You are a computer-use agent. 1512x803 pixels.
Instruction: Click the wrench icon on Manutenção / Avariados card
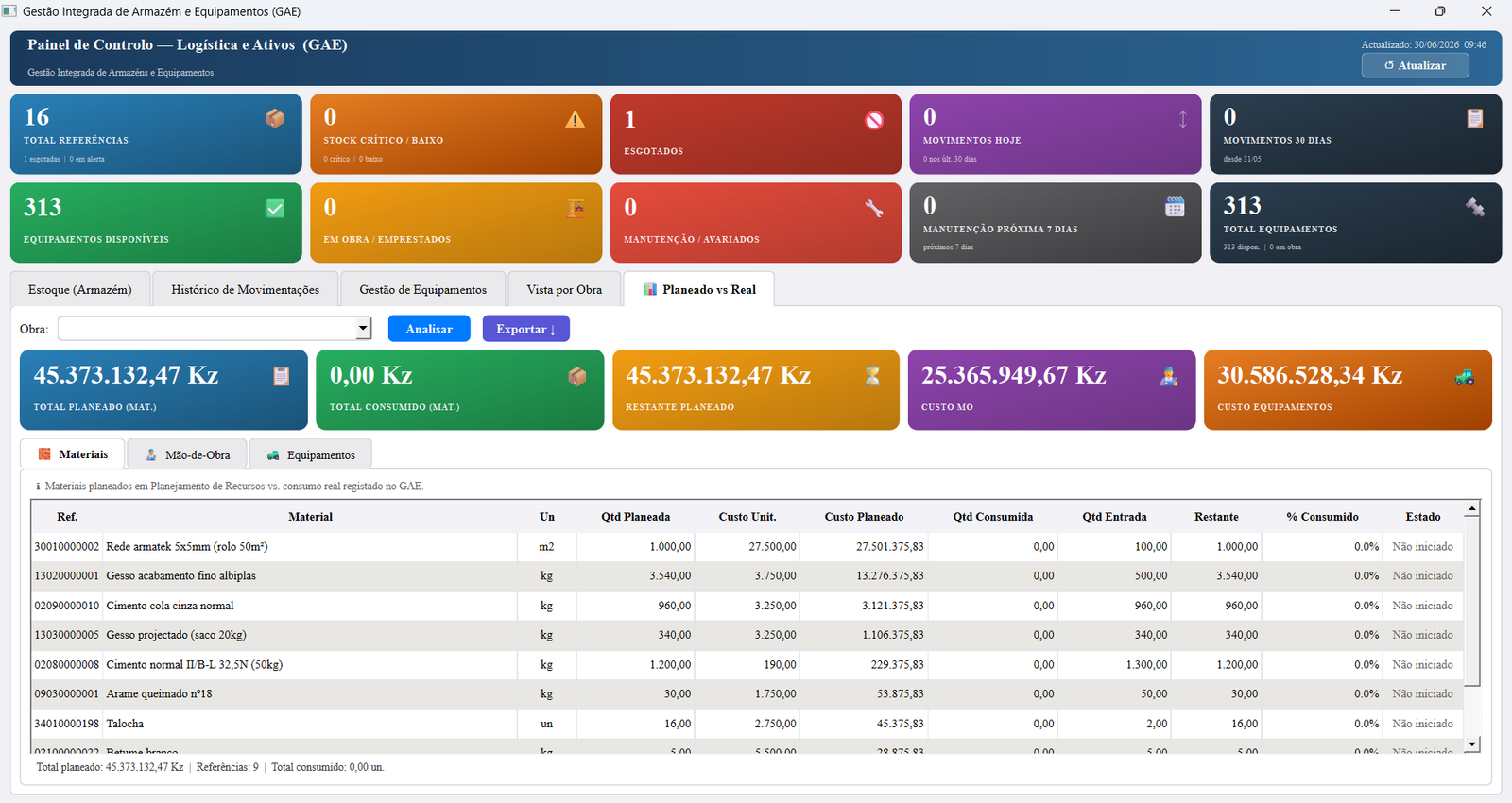(874, 209)
